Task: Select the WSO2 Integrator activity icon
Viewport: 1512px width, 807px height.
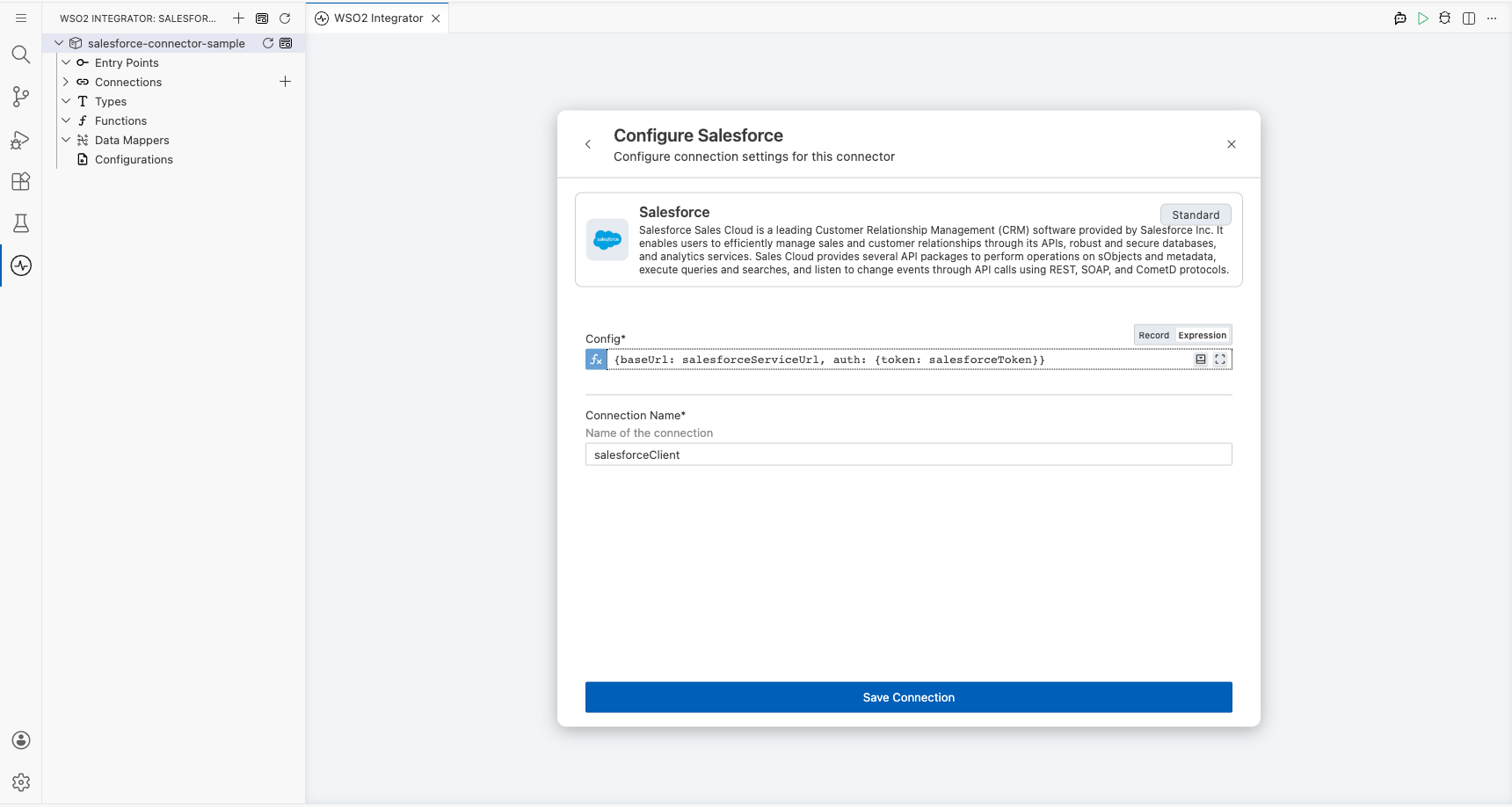Action: coord(21,265)
